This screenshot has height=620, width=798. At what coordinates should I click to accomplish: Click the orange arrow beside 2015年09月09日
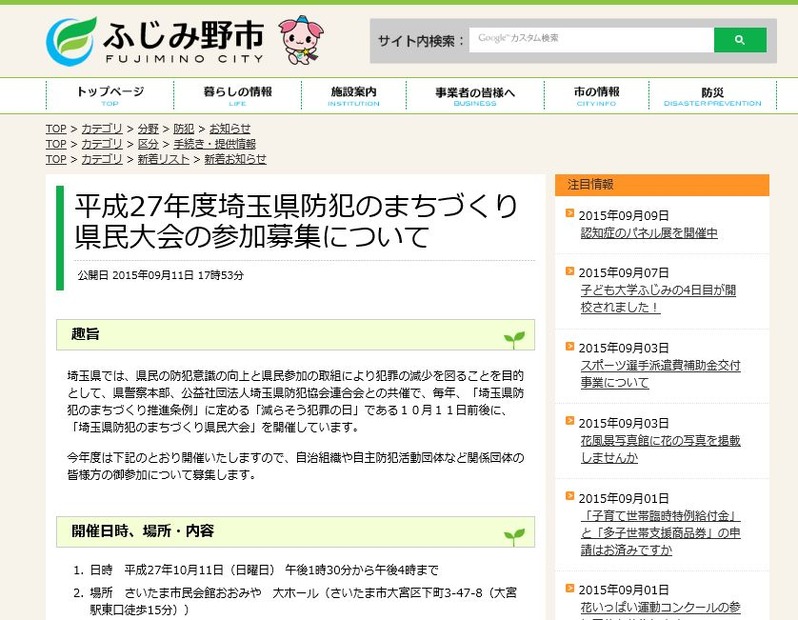(x=570, y=214)
